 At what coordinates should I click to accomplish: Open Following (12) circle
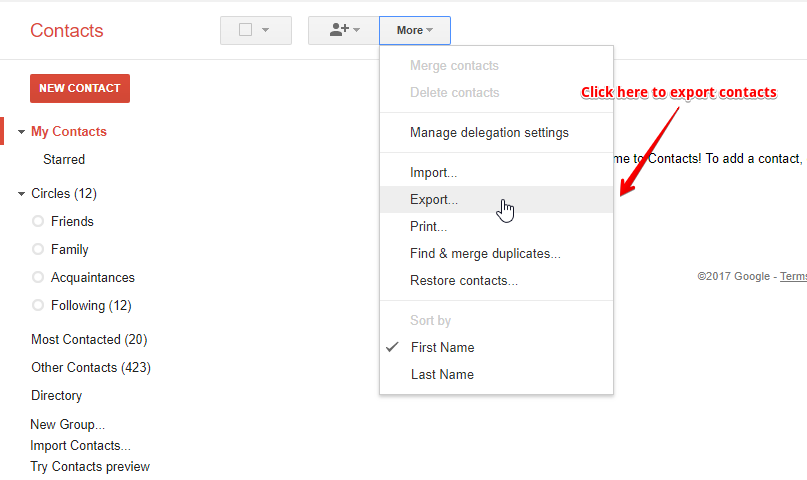coord(91,306)
